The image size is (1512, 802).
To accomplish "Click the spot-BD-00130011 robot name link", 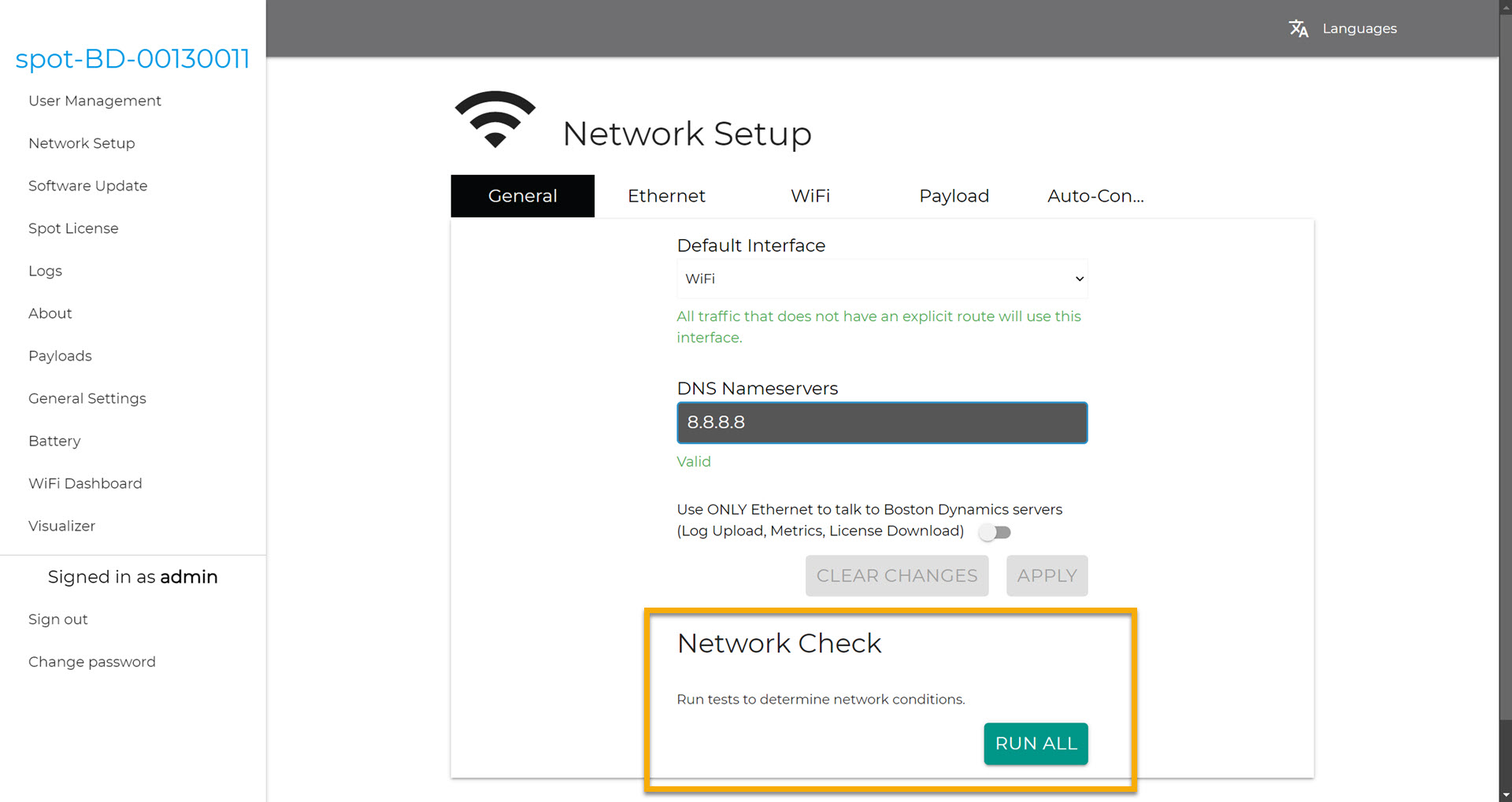I will pos(132,58).
